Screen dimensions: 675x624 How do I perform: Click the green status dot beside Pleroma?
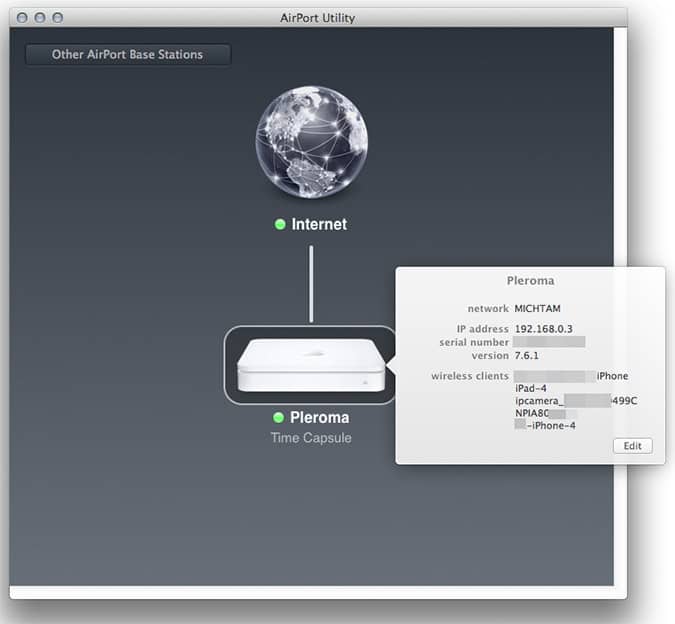click(x=279, y=418)
